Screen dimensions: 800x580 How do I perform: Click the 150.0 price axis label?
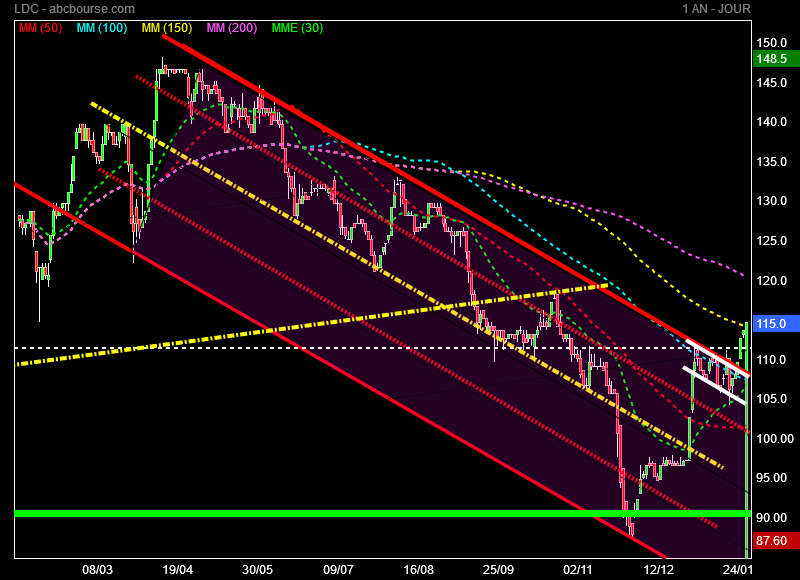click(x=771, y=43)
